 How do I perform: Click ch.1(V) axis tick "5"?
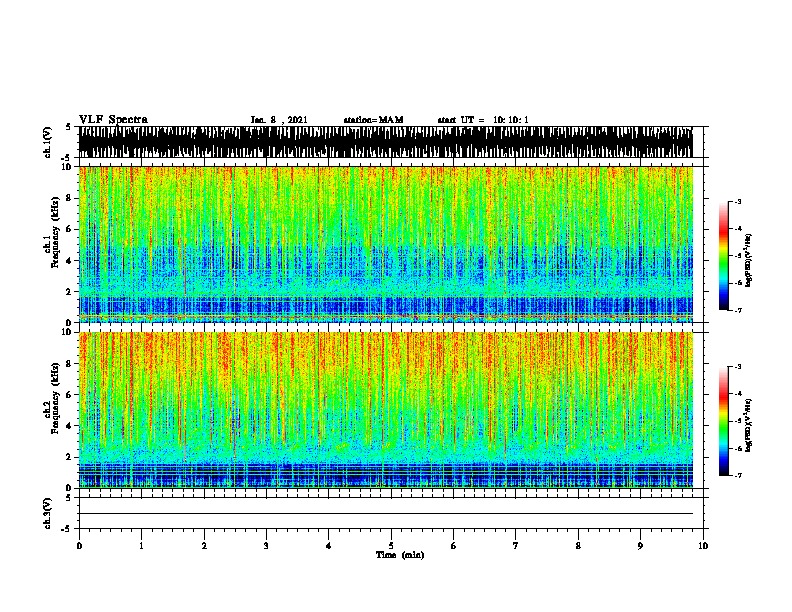(68, 127)
